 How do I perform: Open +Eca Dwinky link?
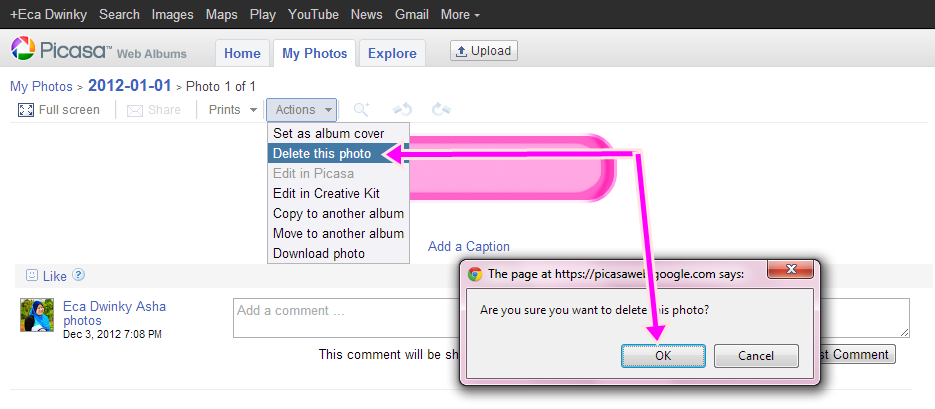[50, 14]
